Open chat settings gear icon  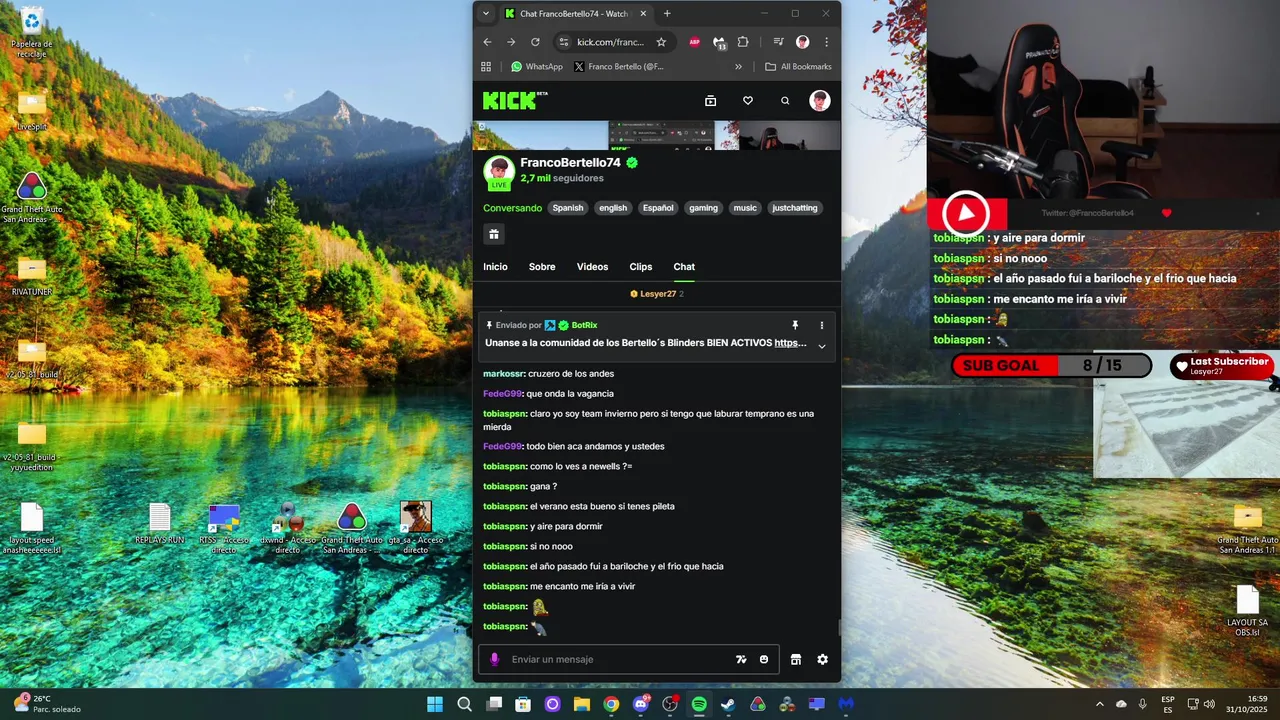pos(822,659)
